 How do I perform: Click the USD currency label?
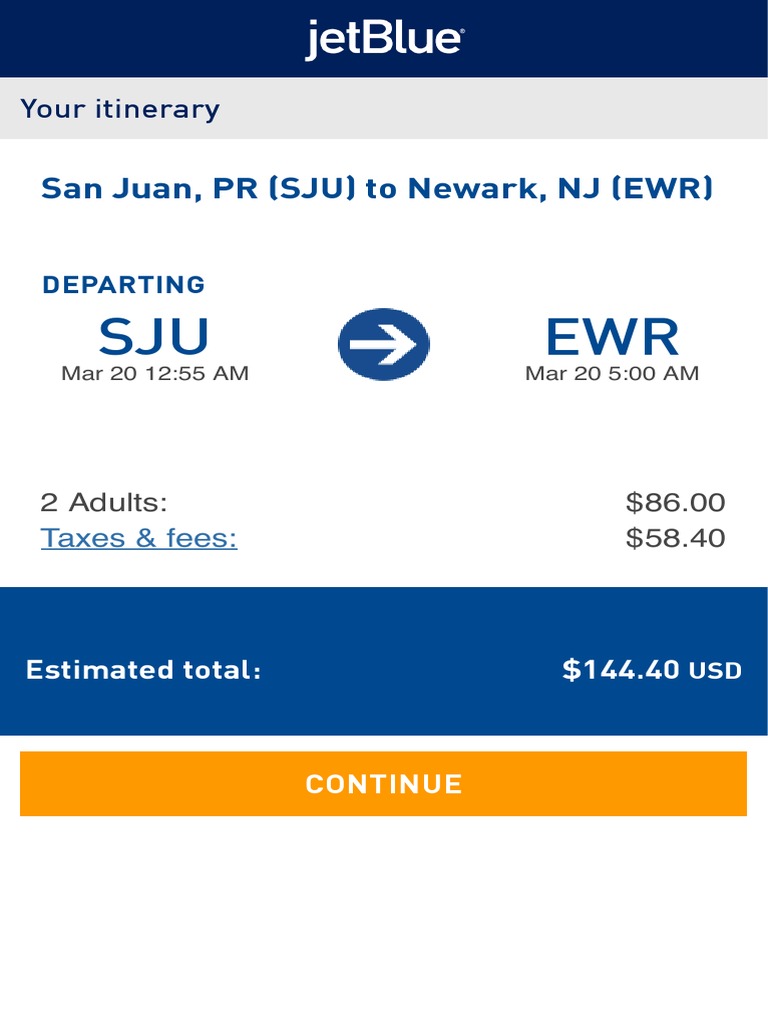click(715, 671)
